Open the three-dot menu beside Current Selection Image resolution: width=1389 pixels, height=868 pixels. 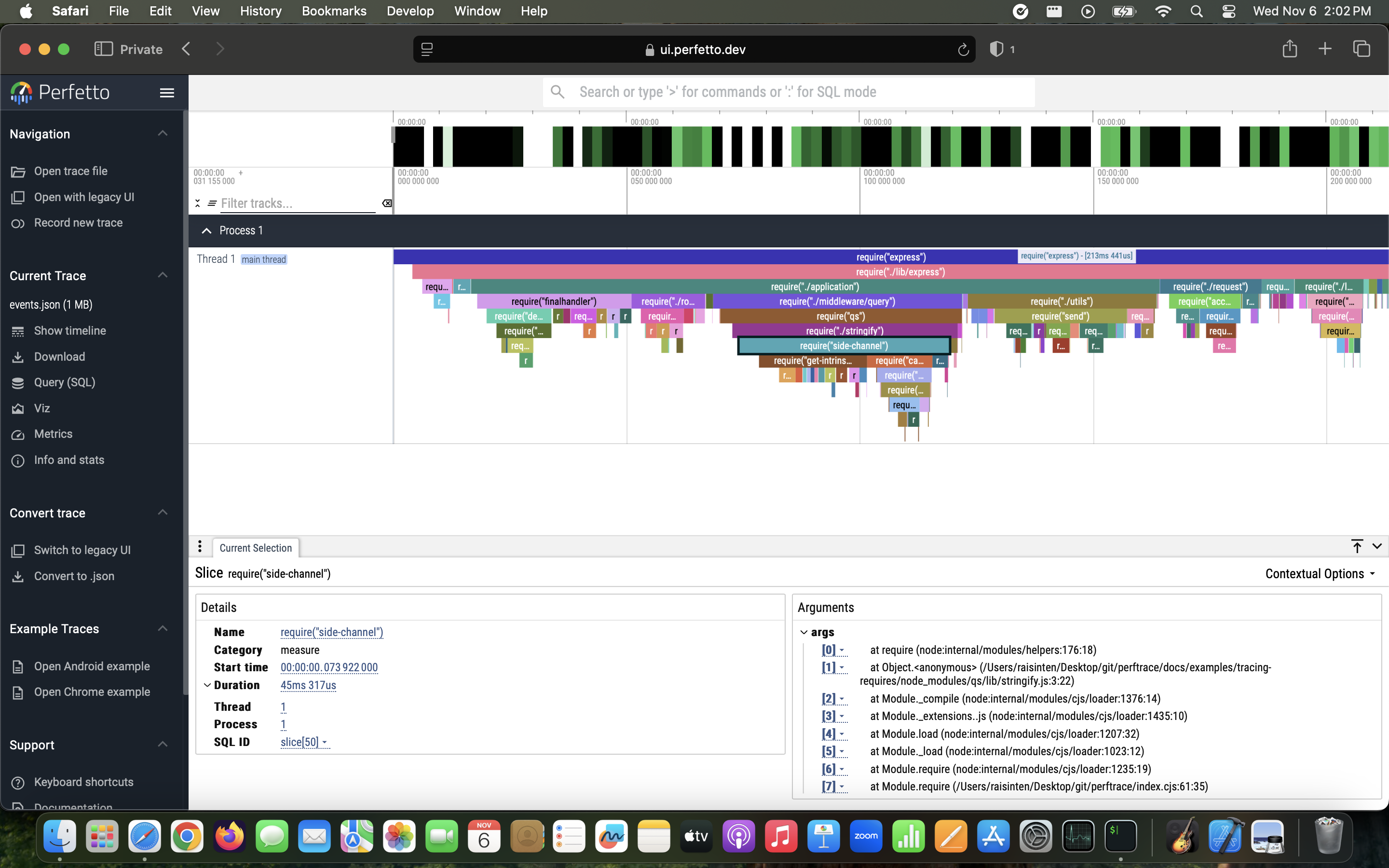(200, 546)
